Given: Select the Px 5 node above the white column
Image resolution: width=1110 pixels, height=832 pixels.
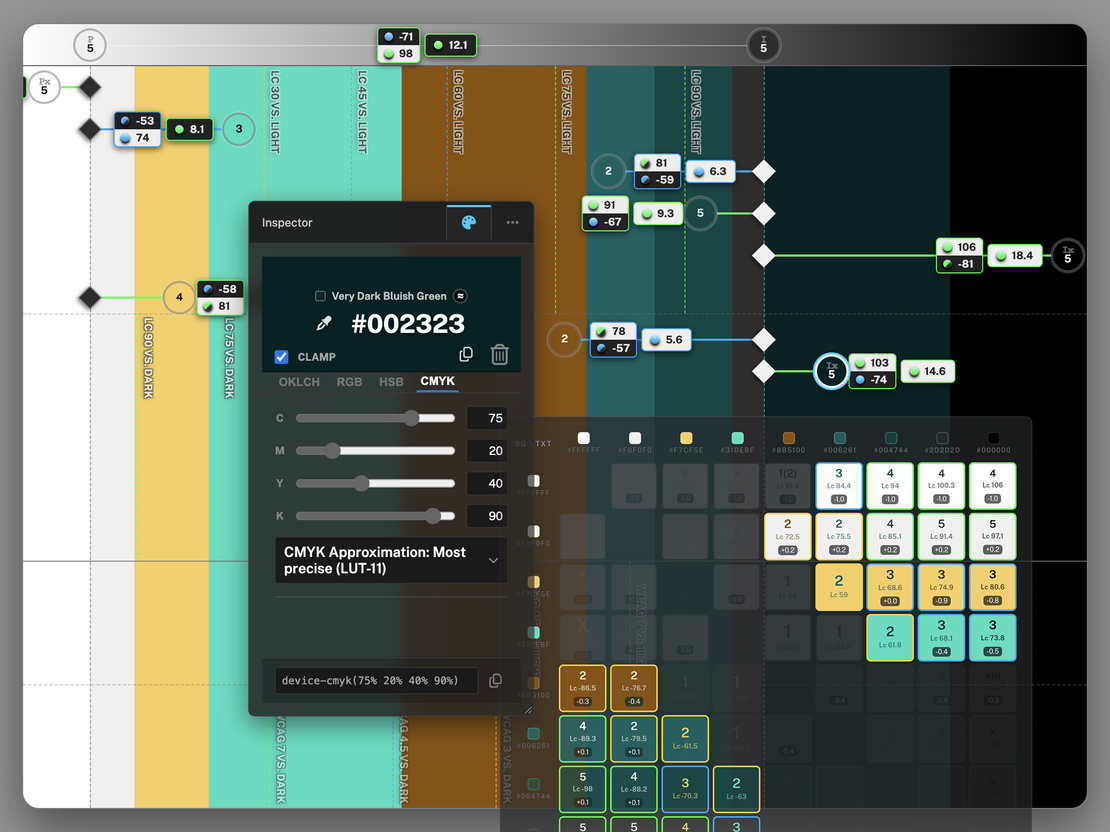Looking at the screenshot, I should [44, 87].
